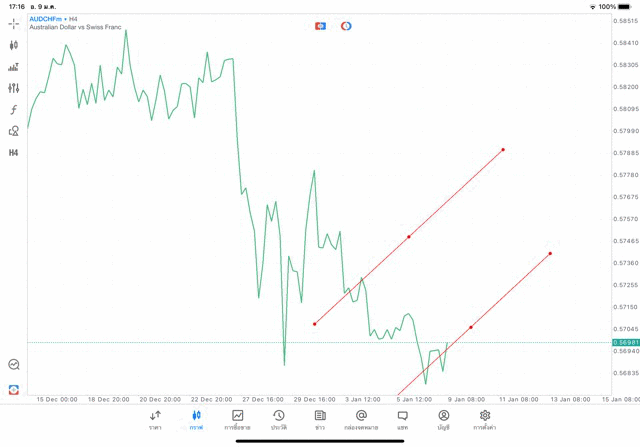Tap the volume bars icon in sidebar
This screenshot has width=640, height=447.
[x=14, y=67]
